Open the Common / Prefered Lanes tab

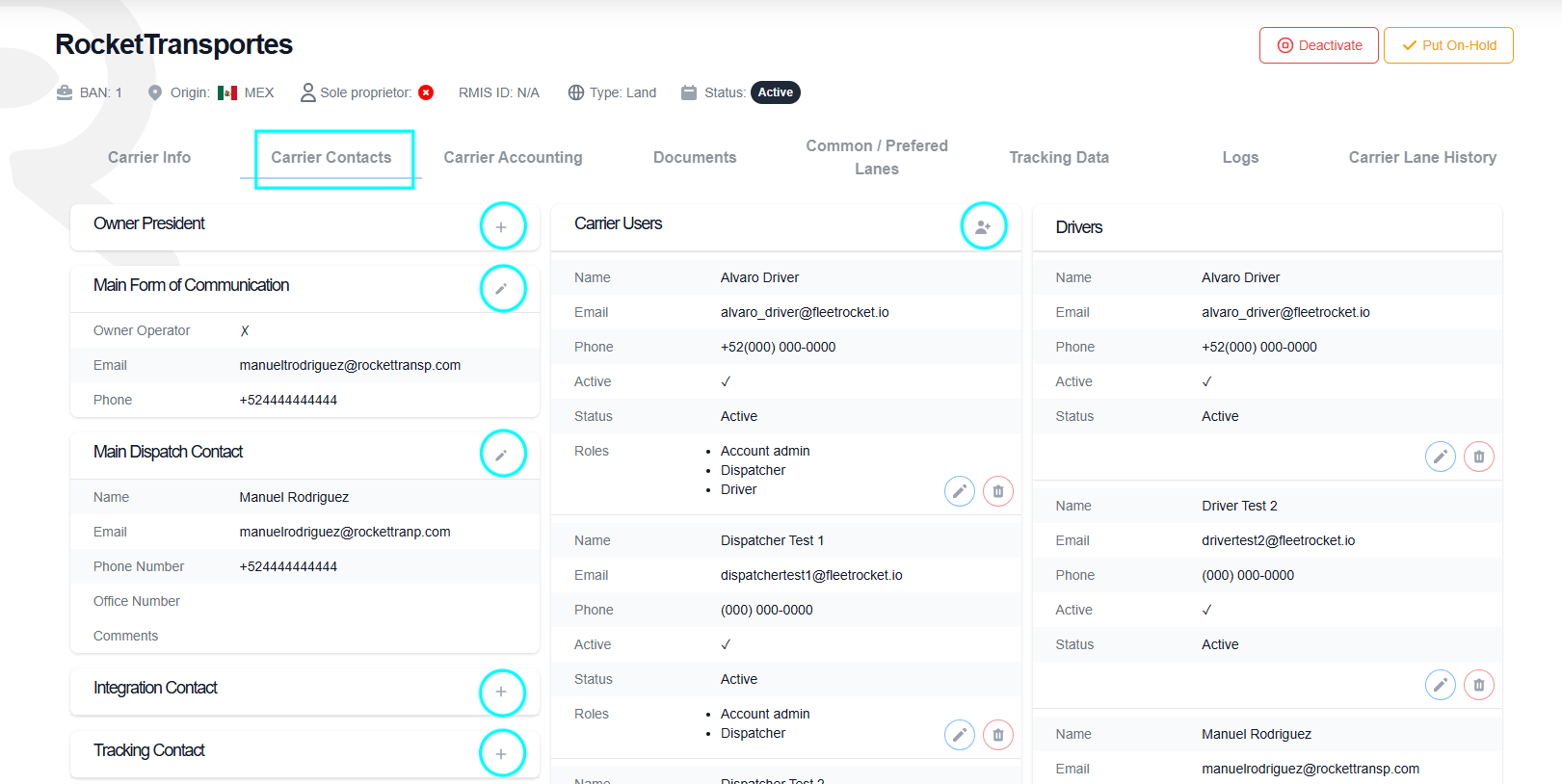pyautogui.click(x=877, y=157)
